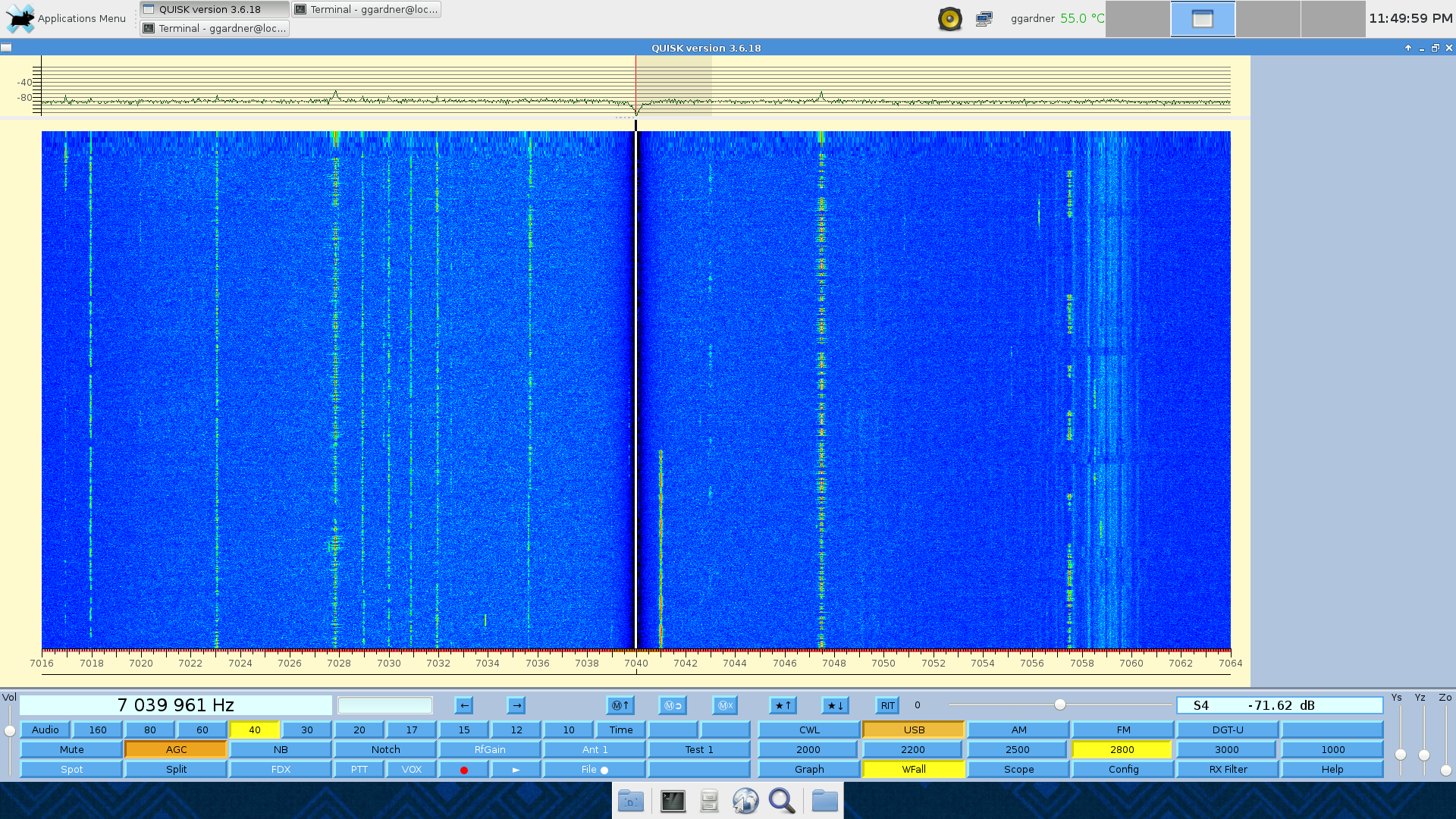The height and width of the screenshot is (819, 1456).
Task: Click the favorites star-down button
Action: tap(835, 705)
